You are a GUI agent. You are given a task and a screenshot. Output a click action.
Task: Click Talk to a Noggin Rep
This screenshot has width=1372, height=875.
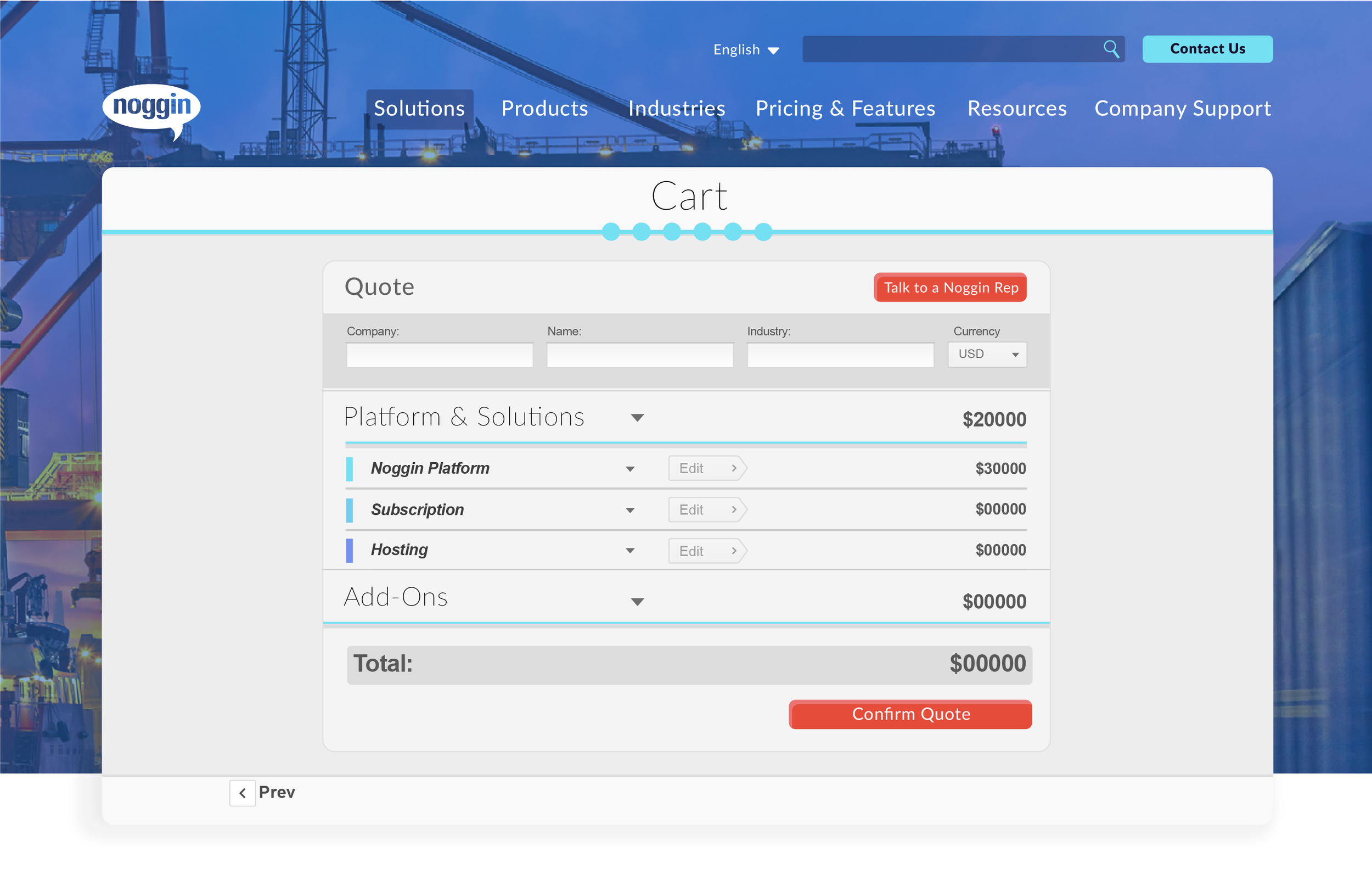pos(949,287)
